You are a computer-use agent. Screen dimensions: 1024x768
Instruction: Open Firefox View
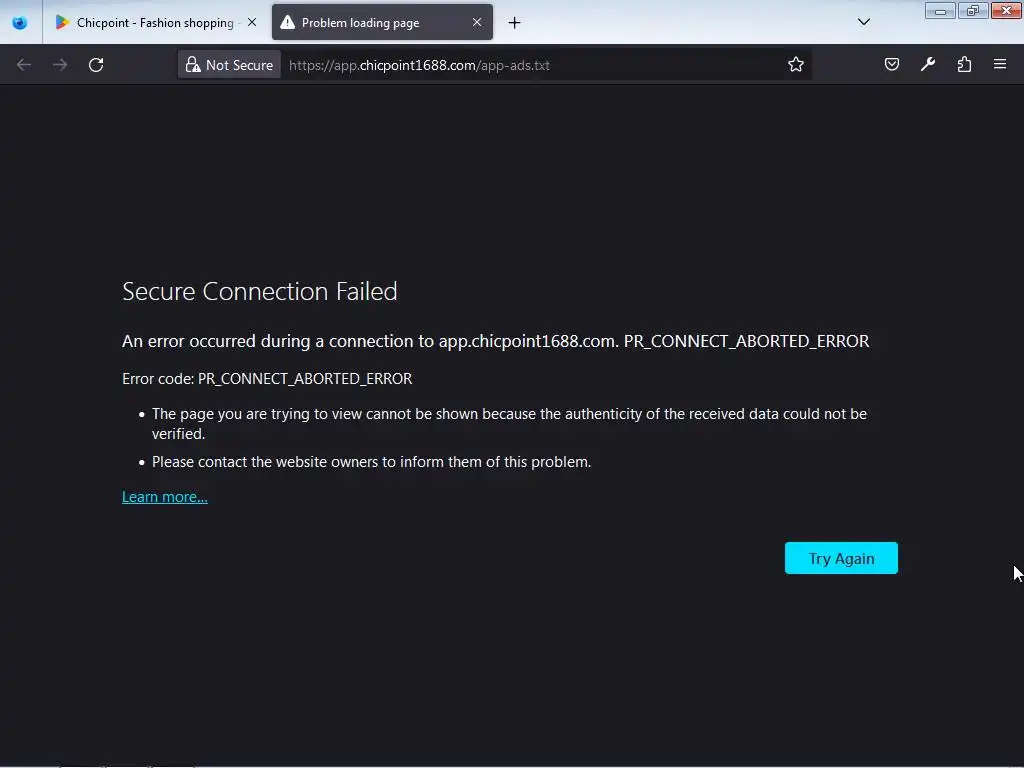(20, 22)
